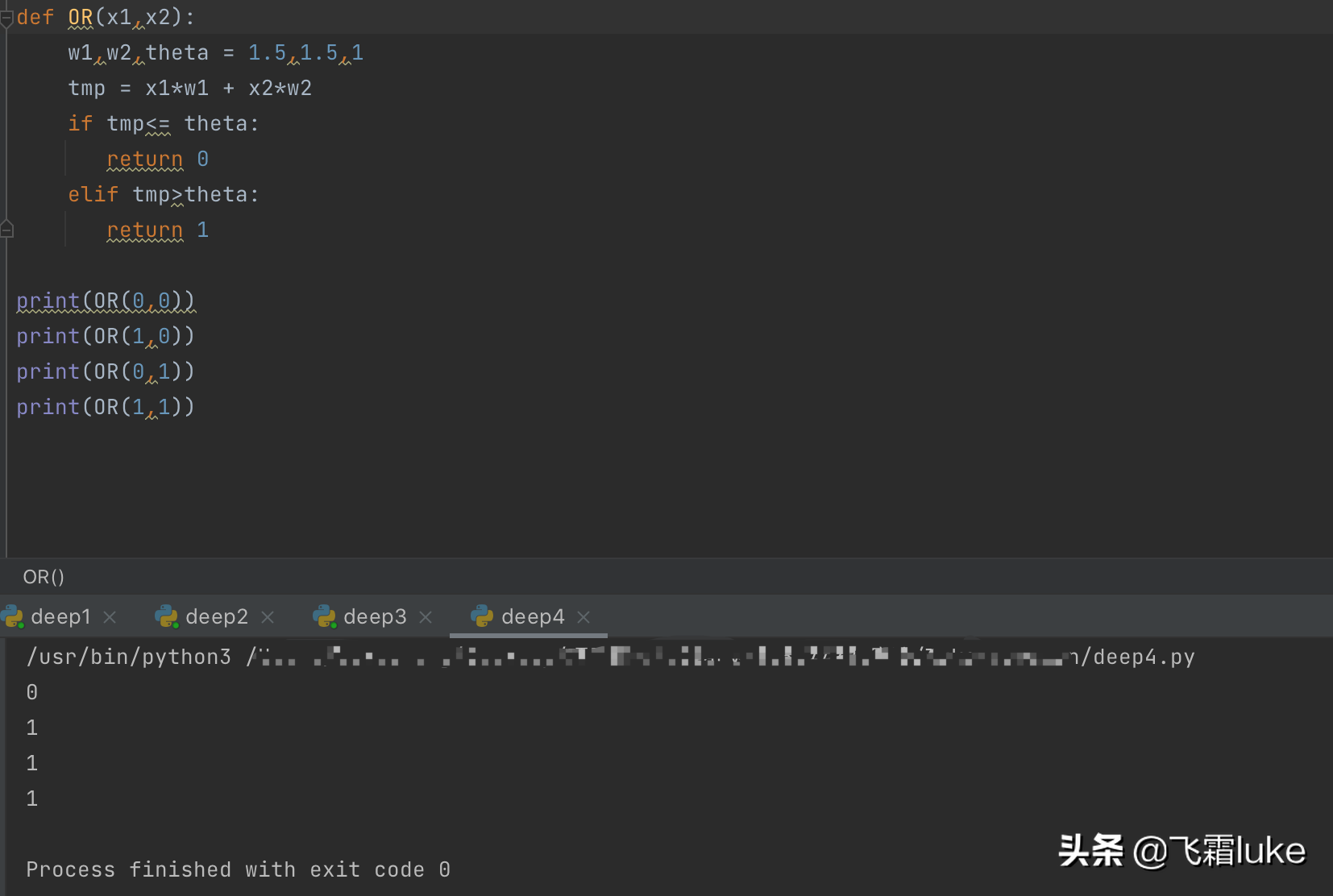Click the console output line showing 0

32,692
